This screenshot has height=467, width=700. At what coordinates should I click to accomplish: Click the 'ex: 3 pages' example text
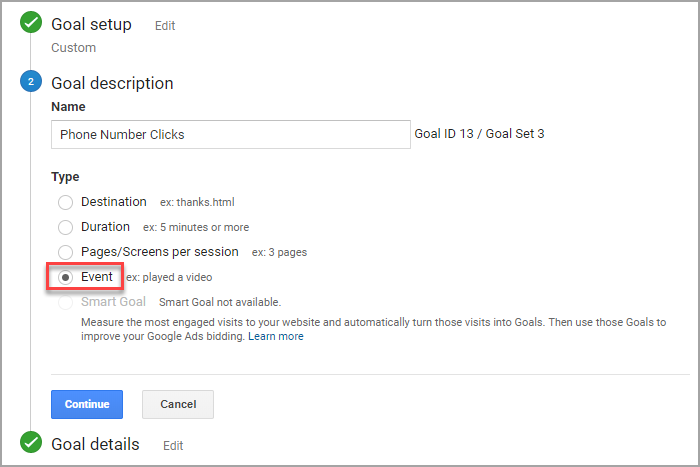279,252
